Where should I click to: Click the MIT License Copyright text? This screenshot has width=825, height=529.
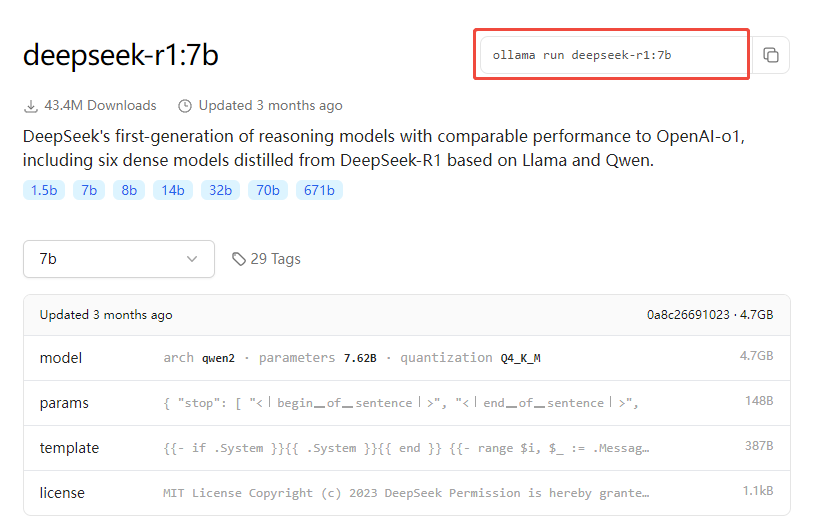pos(406,493)
